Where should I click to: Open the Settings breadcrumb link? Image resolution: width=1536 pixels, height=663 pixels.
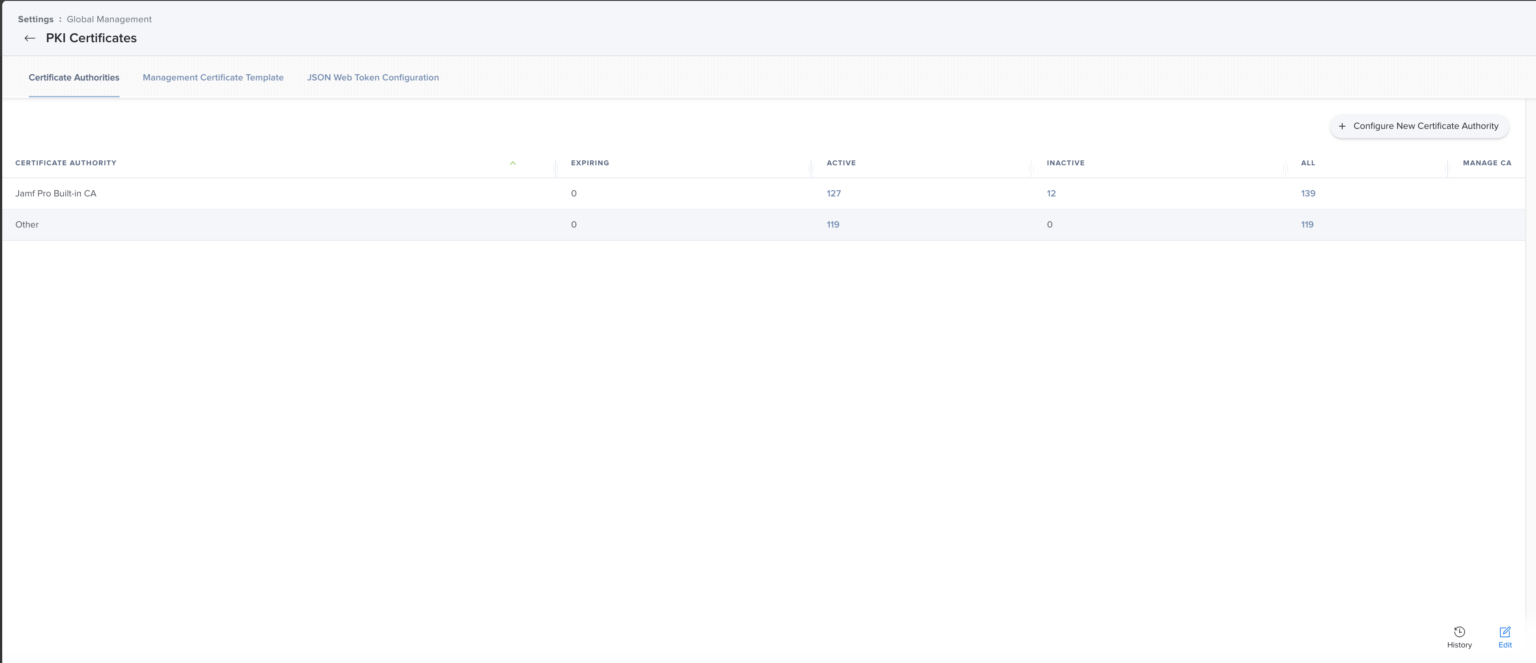[35, 18]
